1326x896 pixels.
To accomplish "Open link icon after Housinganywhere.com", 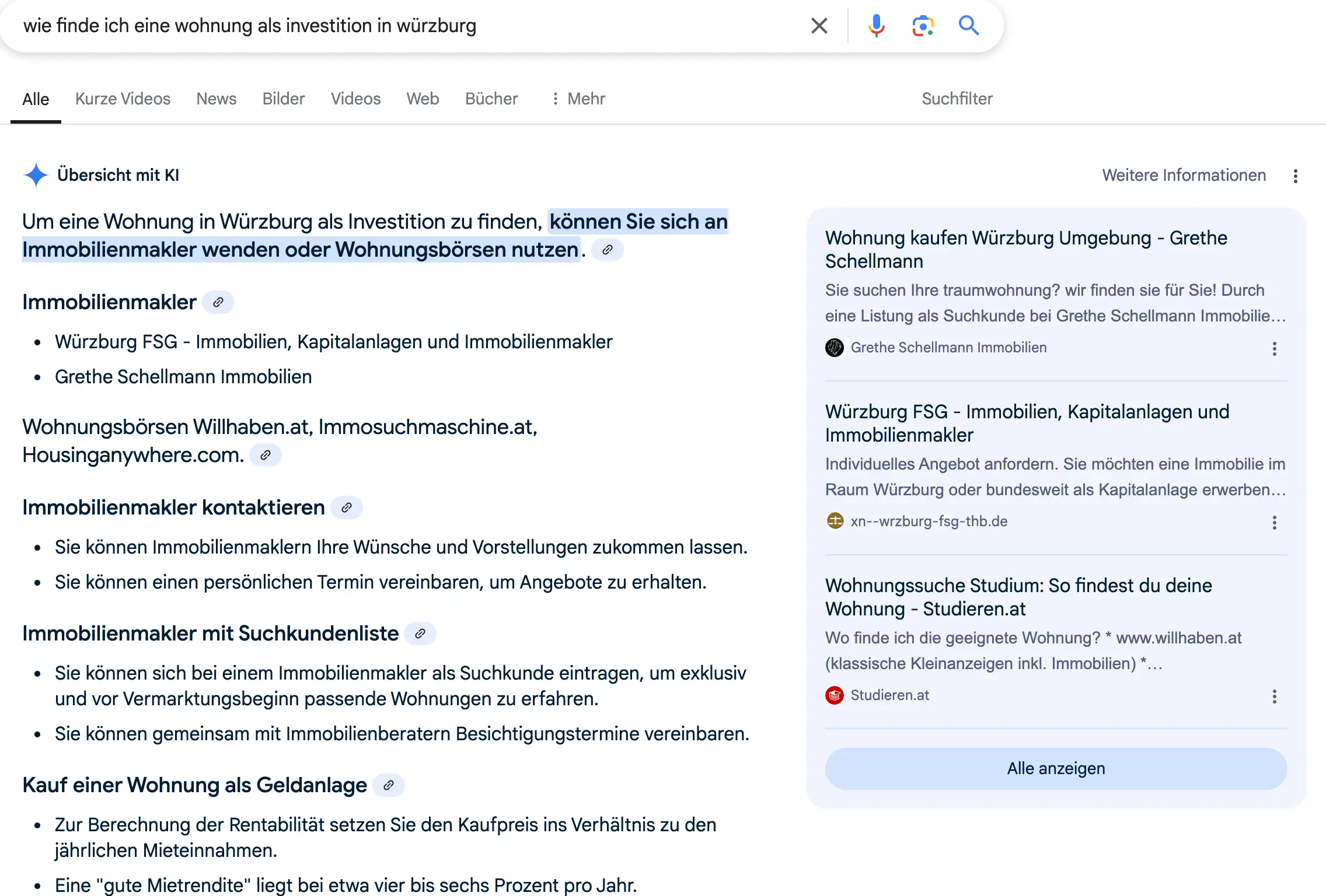I will point(265,455).
